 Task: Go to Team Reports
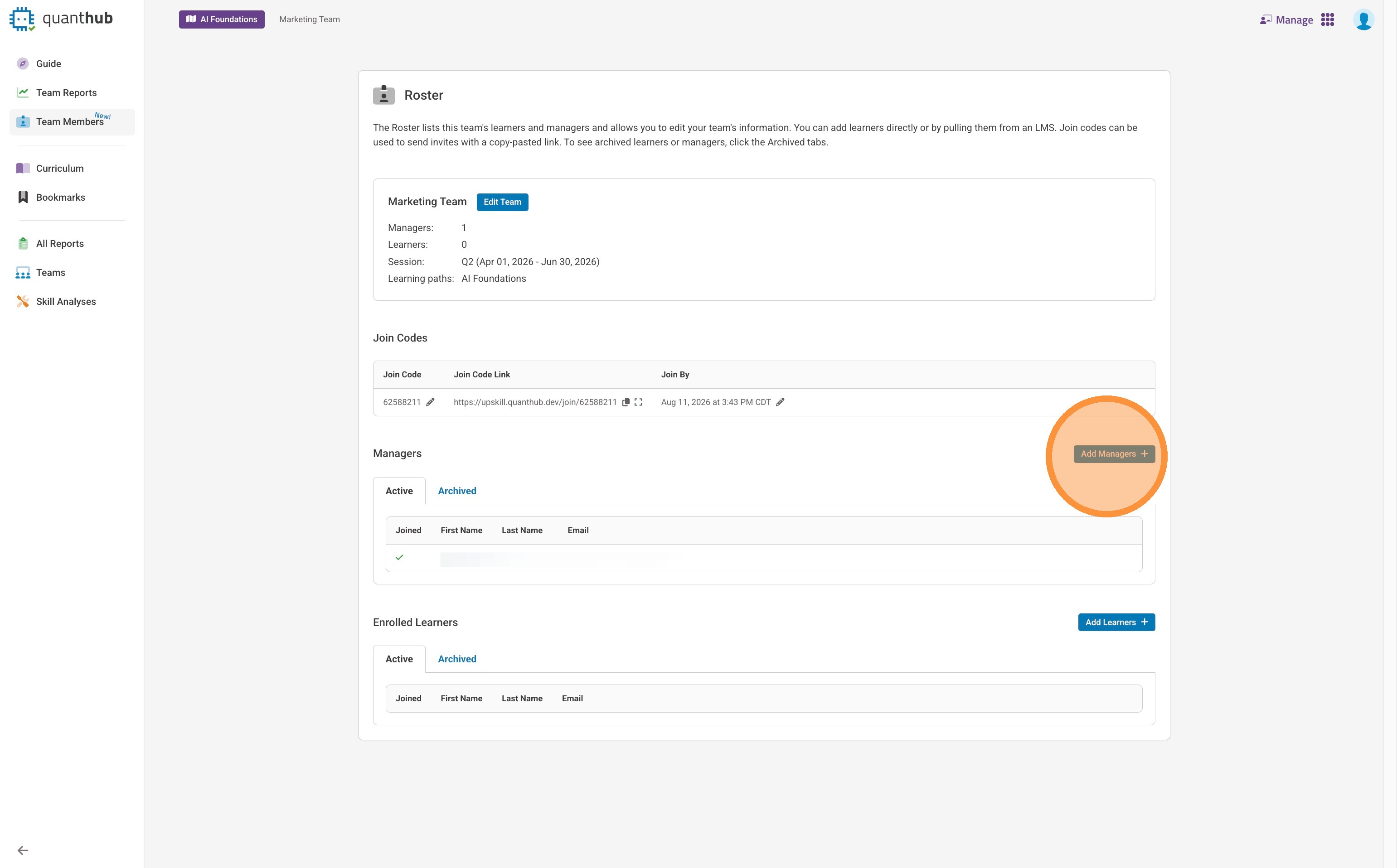66,92
